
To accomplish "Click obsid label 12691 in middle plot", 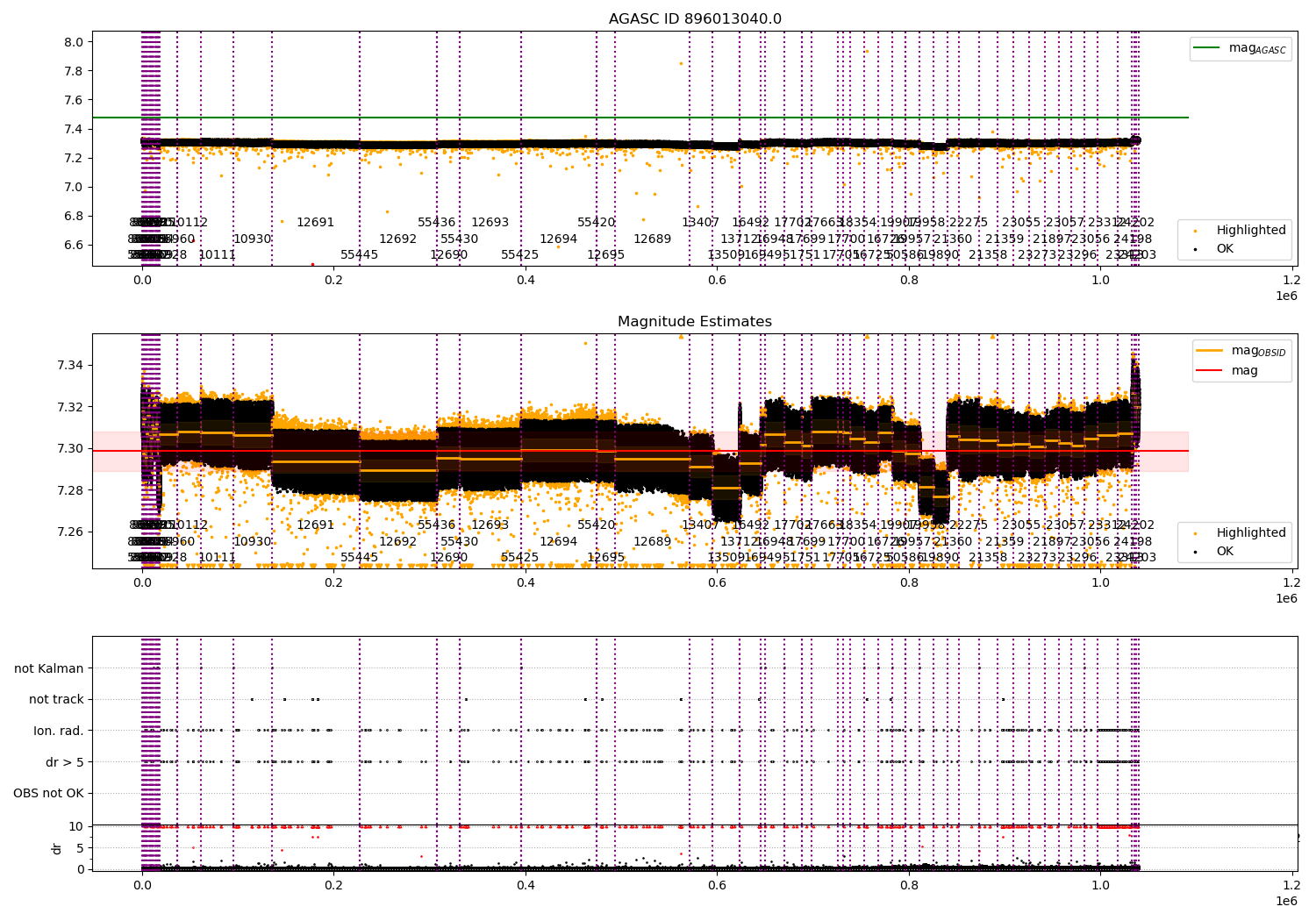I will coord(316,525).
